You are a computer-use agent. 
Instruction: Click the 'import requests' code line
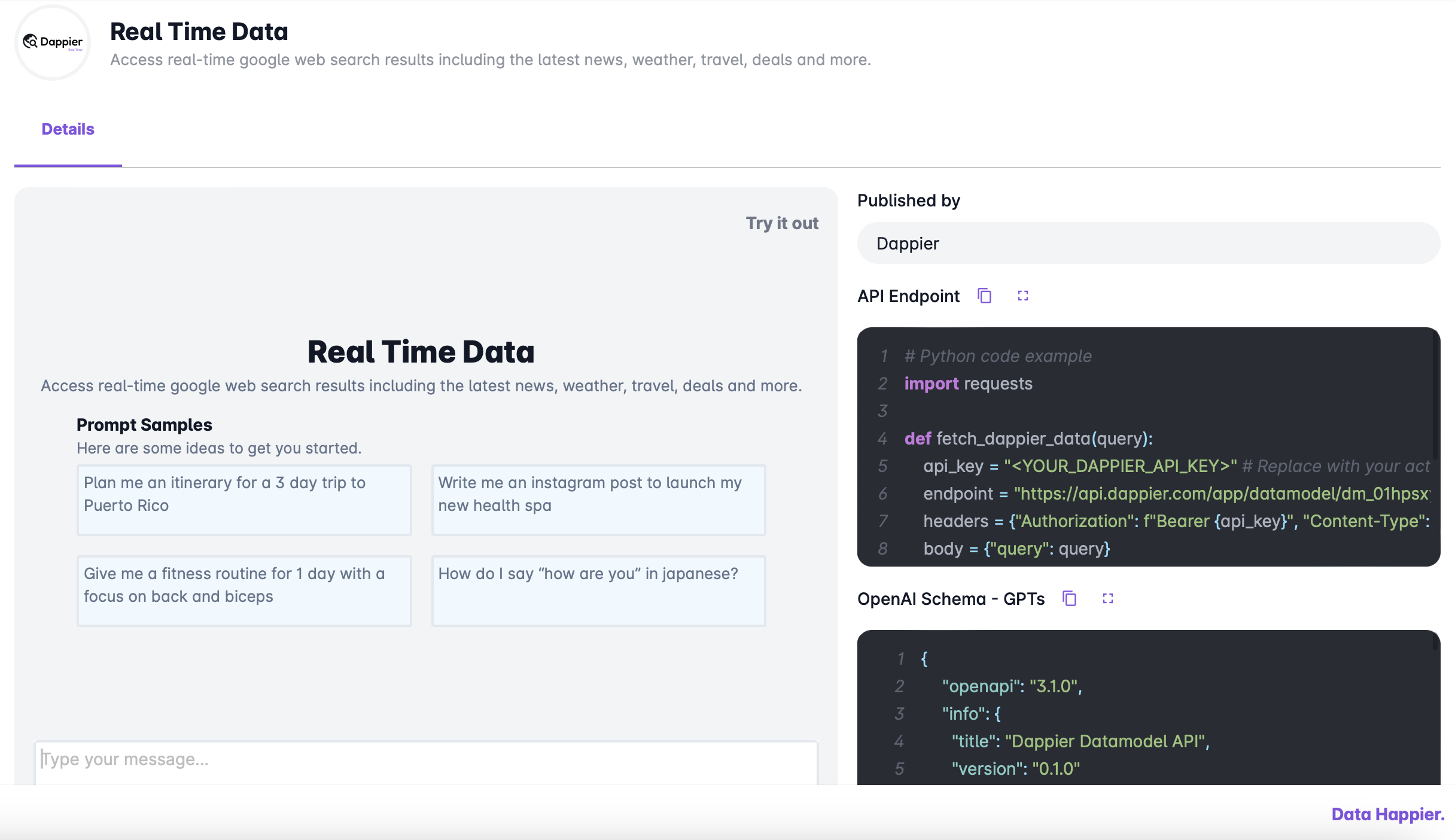coord(968,384)
